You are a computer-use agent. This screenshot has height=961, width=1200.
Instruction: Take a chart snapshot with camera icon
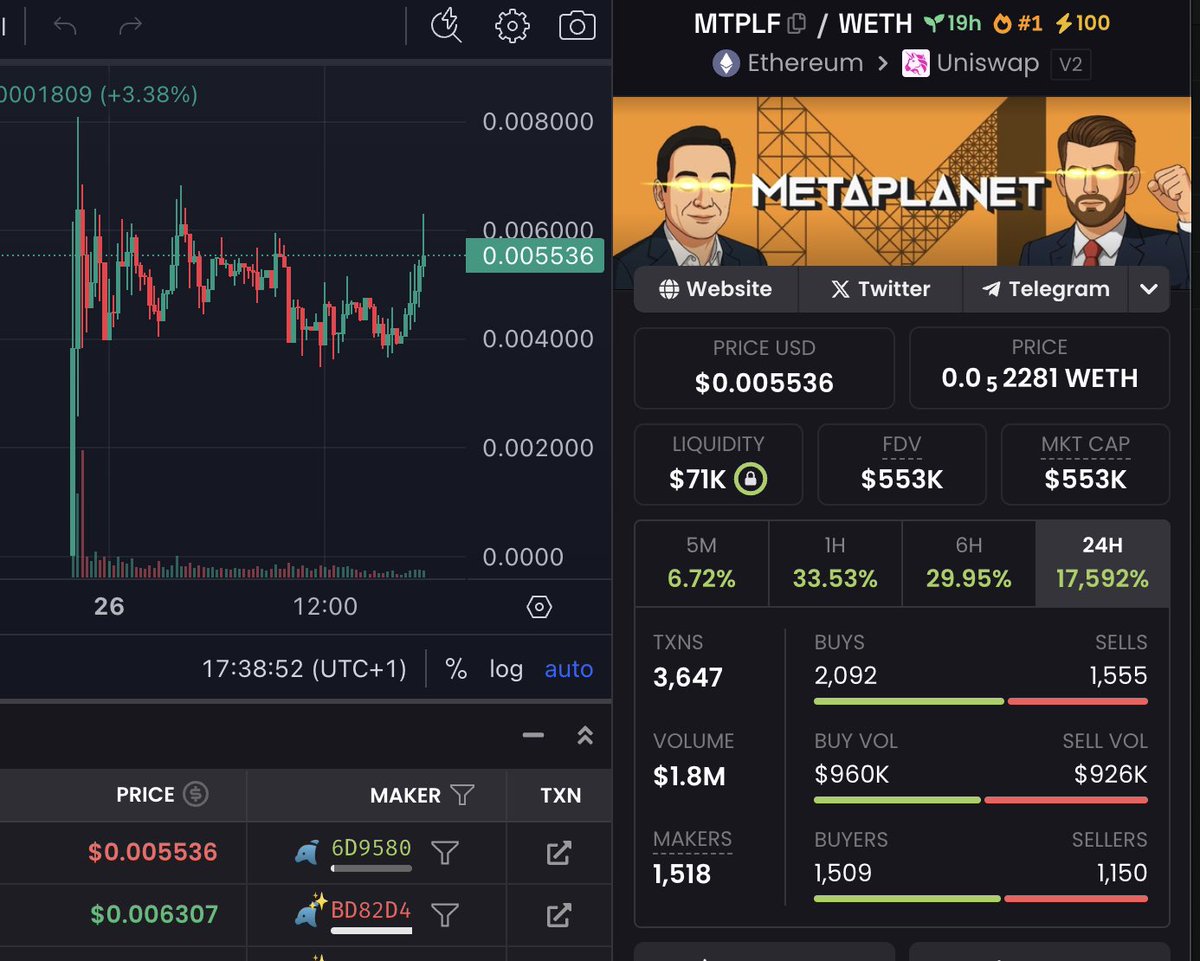577,26
